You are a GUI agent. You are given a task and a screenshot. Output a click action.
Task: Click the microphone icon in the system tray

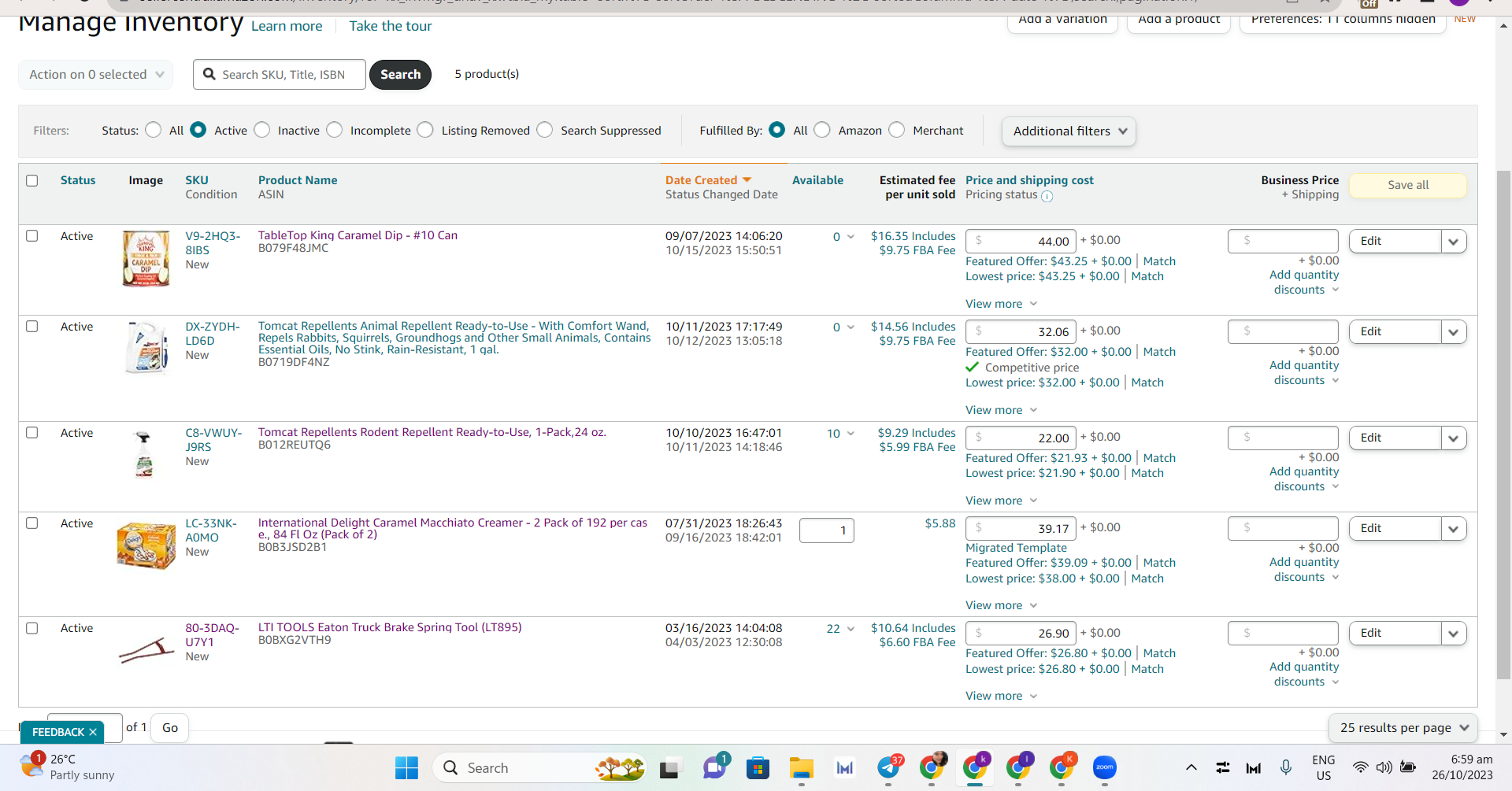[1286, 767]
